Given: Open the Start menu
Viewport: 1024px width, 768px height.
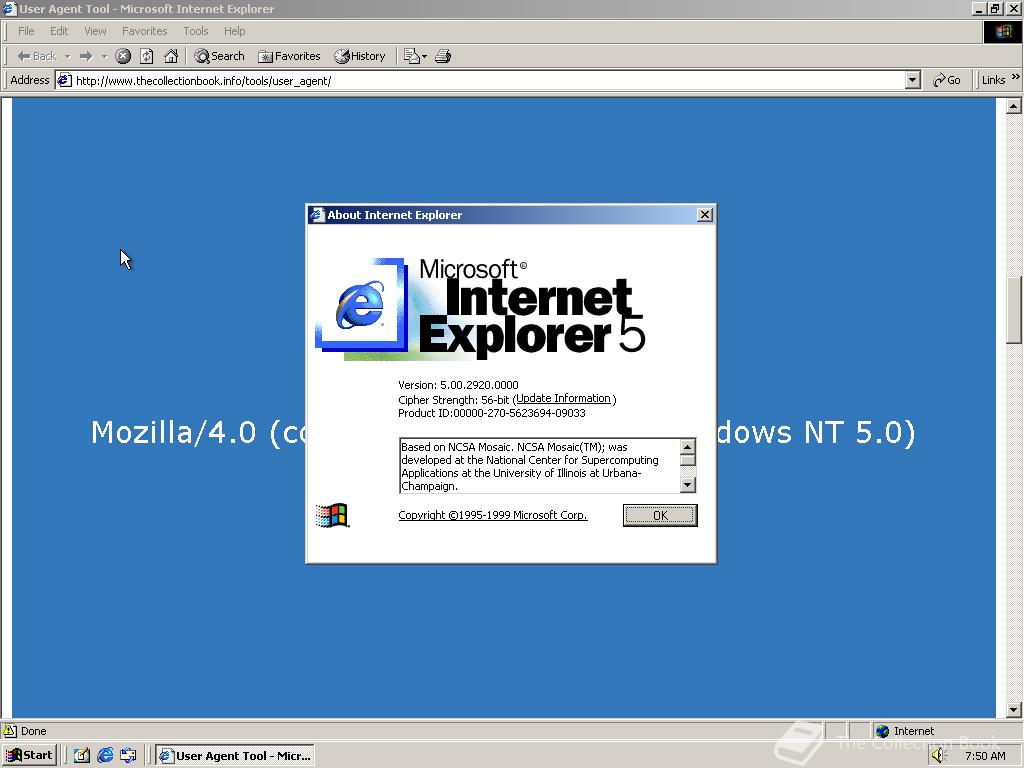Looking at the screenshot, I should tap(29, 756).
